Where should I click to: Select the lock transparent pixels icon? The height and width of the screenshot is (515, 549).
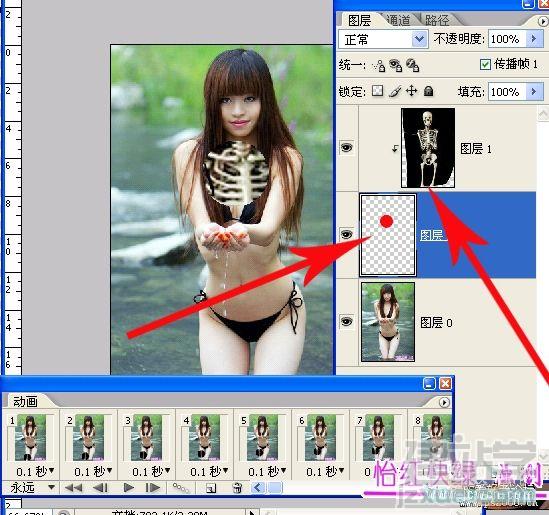point(377,91)
